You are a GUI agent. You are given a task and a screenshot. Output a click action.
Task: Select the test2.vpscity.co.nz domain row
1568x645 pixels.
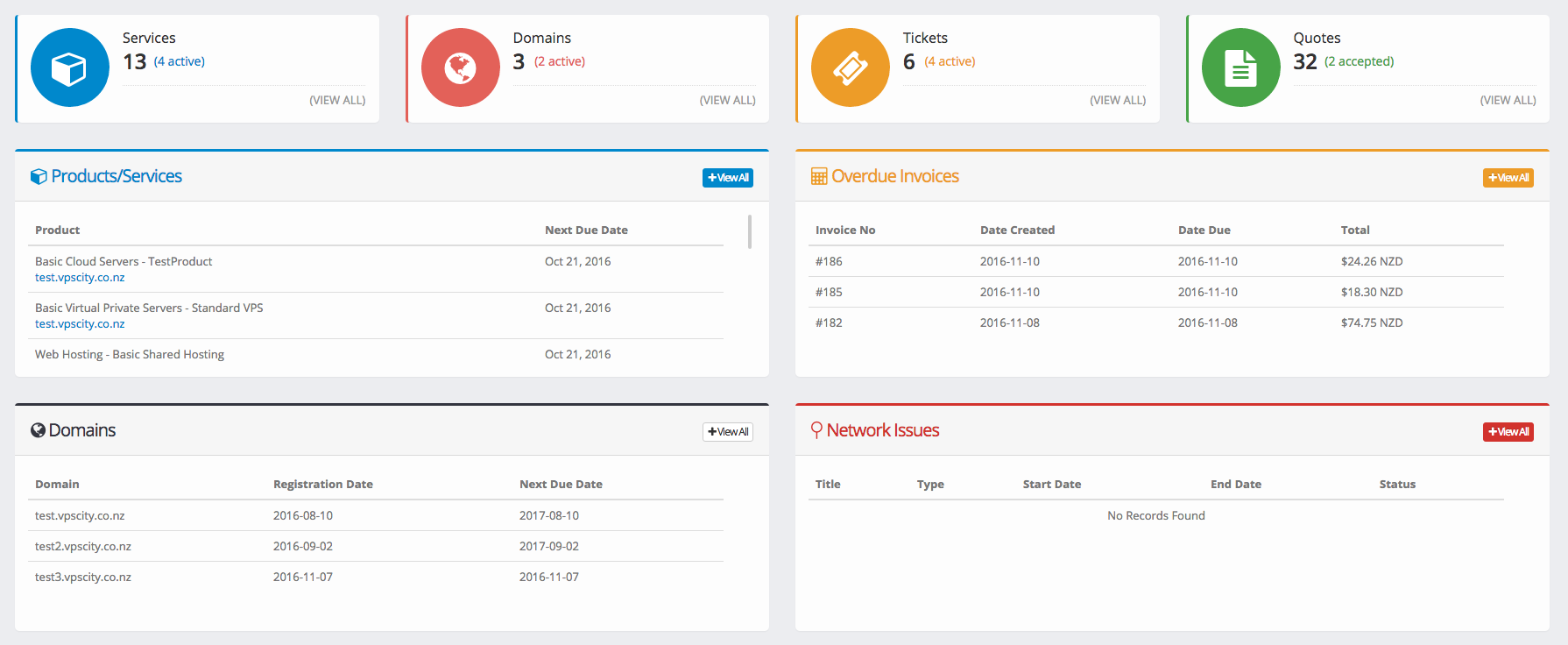pos(83,547)
